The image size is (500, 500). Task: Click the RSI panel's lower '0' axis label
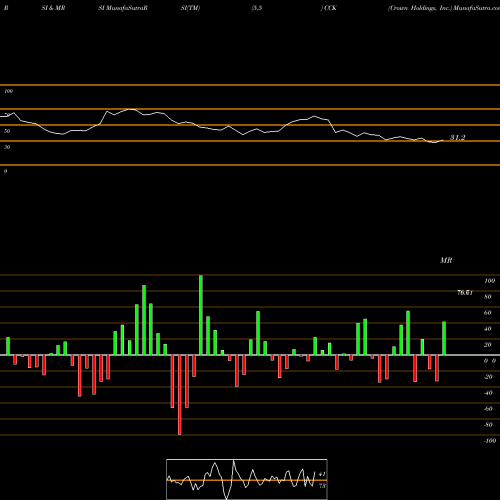pyautogui.click(x=5, y=171)
